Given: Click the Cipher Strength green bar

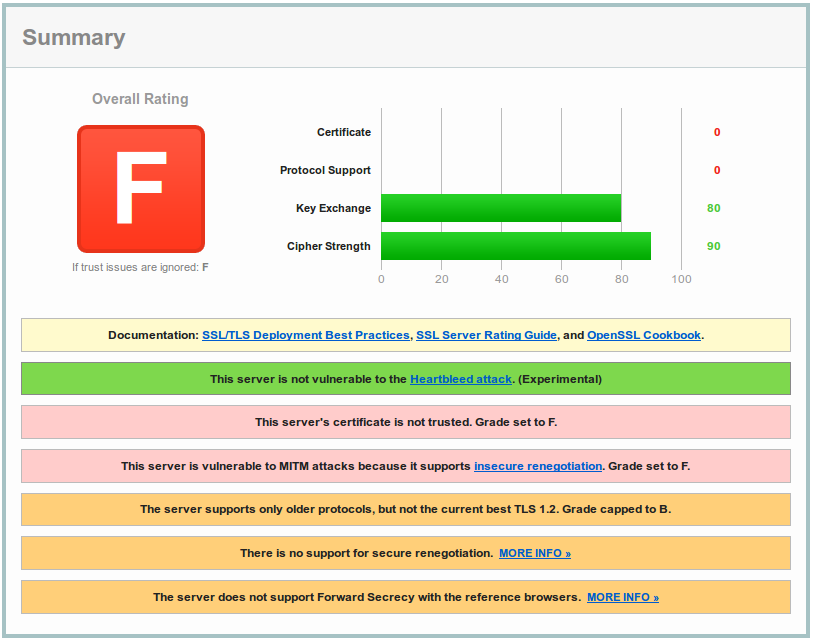Looking at the screenshot, I should pos(516,246).
